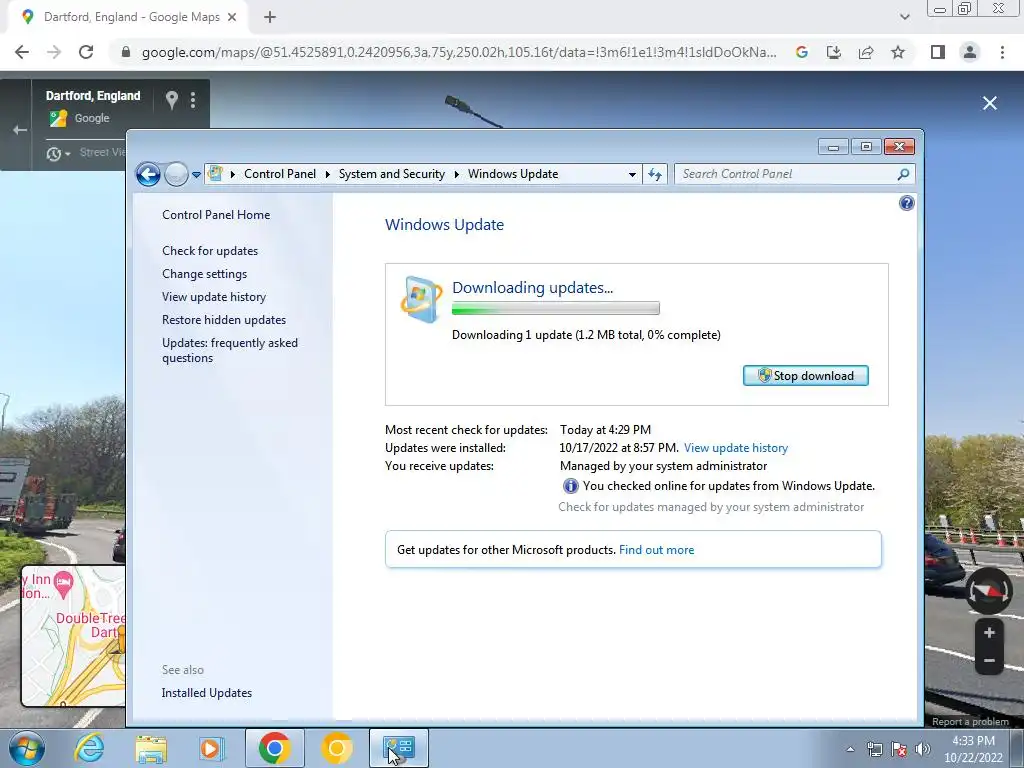Open Windows Explorer from taskbar
This screenshot has width=1024, height=768.
point(151,748)
